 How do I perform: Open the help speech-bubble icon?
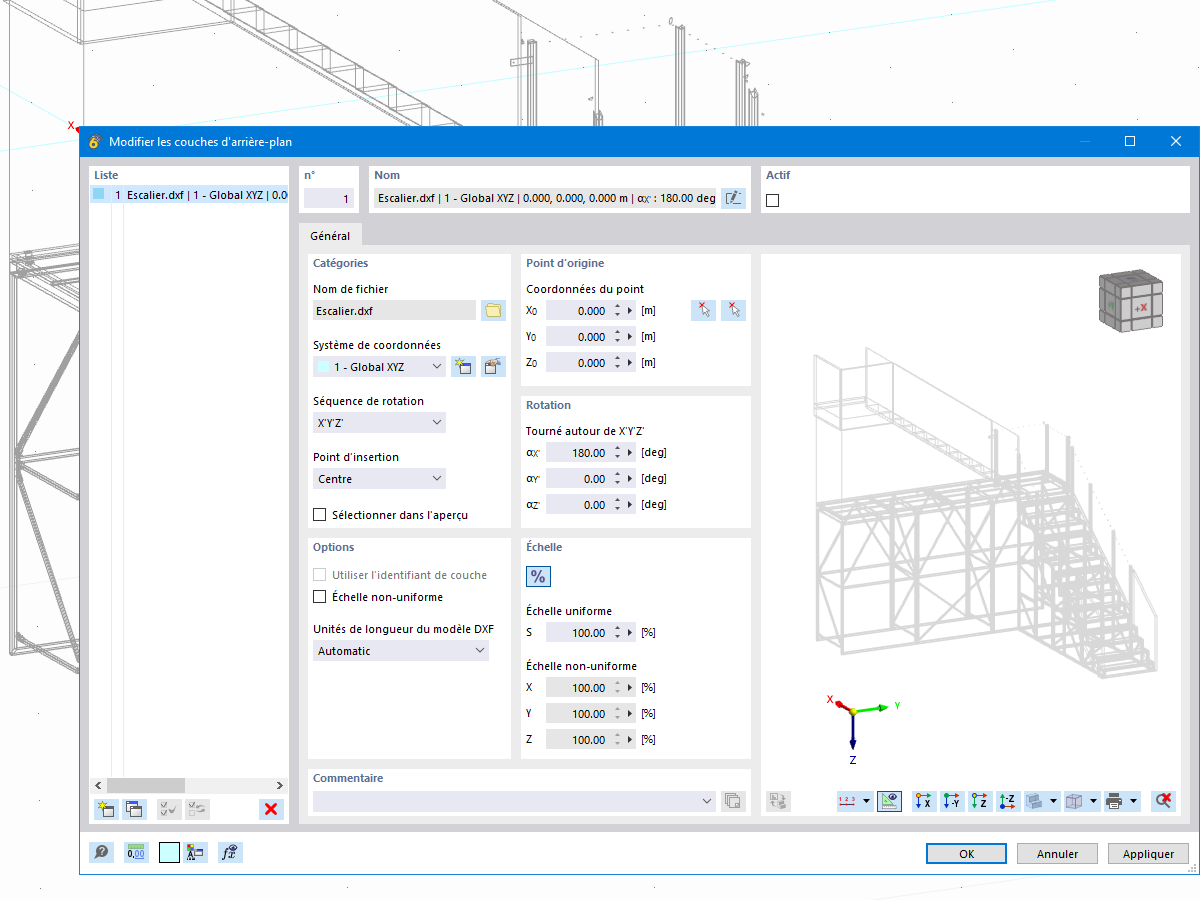tap(101, 853)
